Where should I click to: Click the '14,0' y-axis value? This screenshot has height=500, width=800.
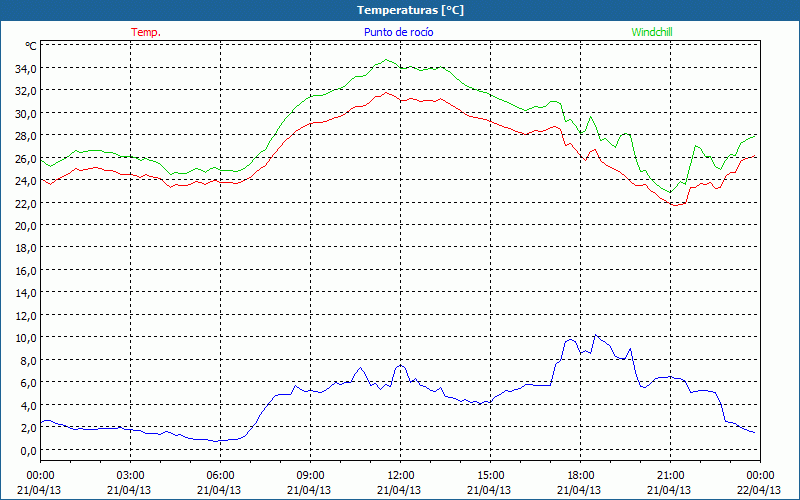coord(26,293)
